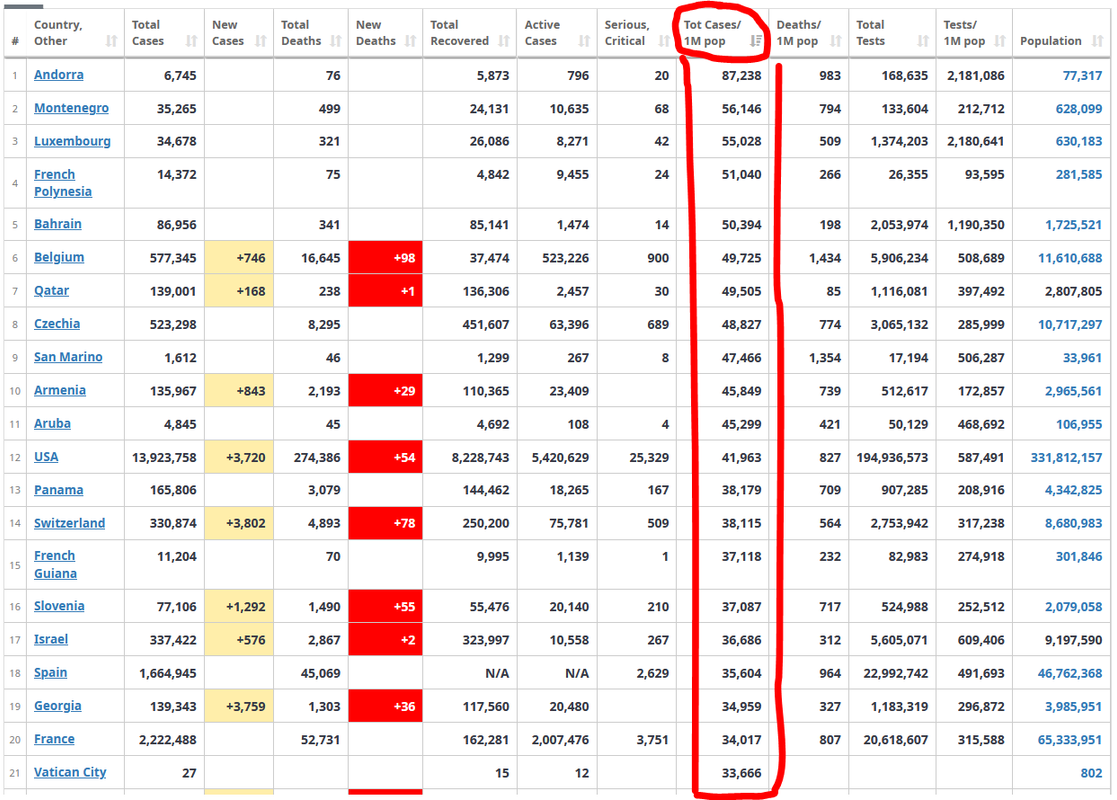Open Luxembourg population link 630,183
The image size is (1117, 800).
[x=1079, y=142]
